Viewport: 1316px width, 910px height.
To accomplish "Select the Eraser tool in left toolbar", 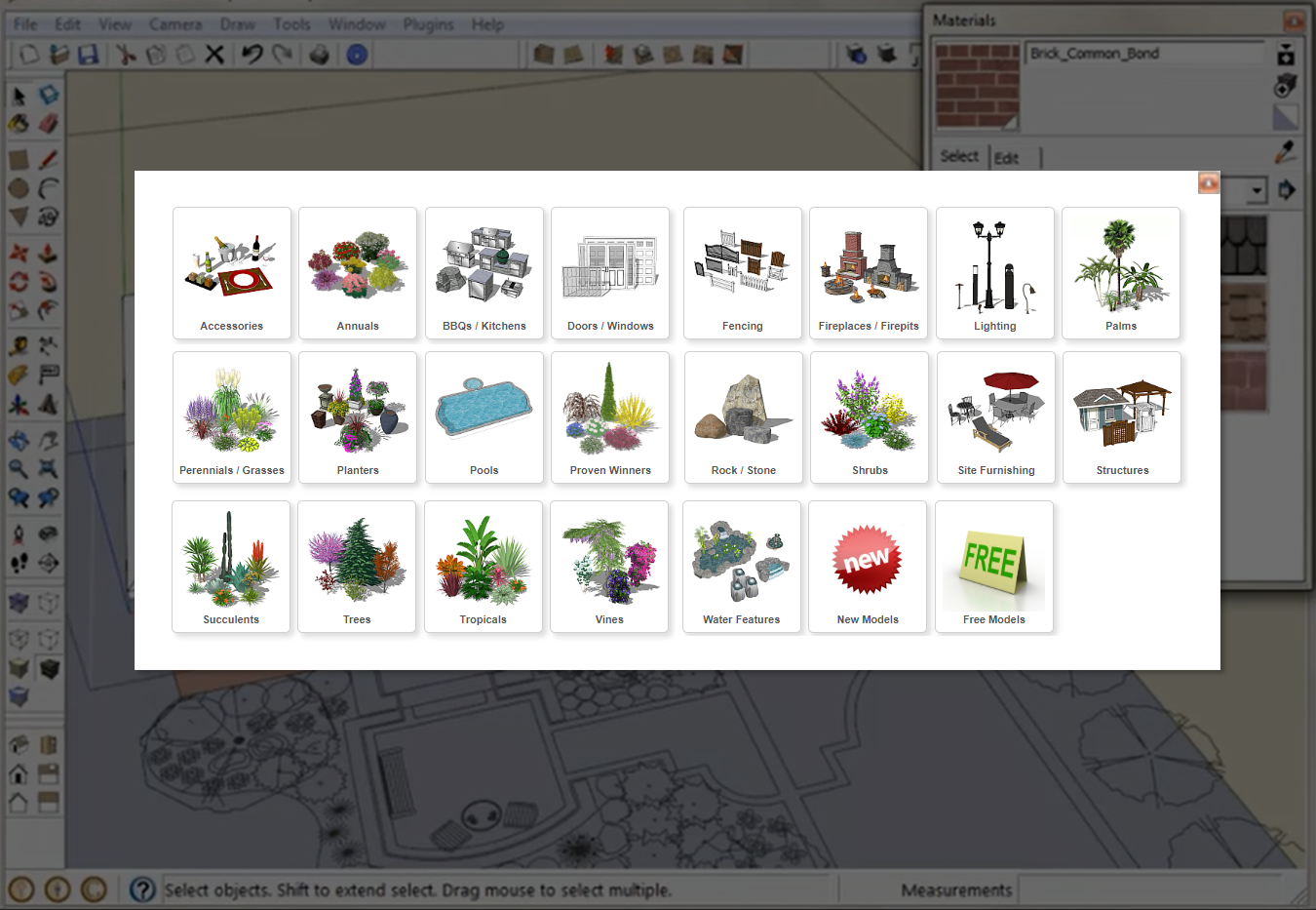I will click(48, 124).
